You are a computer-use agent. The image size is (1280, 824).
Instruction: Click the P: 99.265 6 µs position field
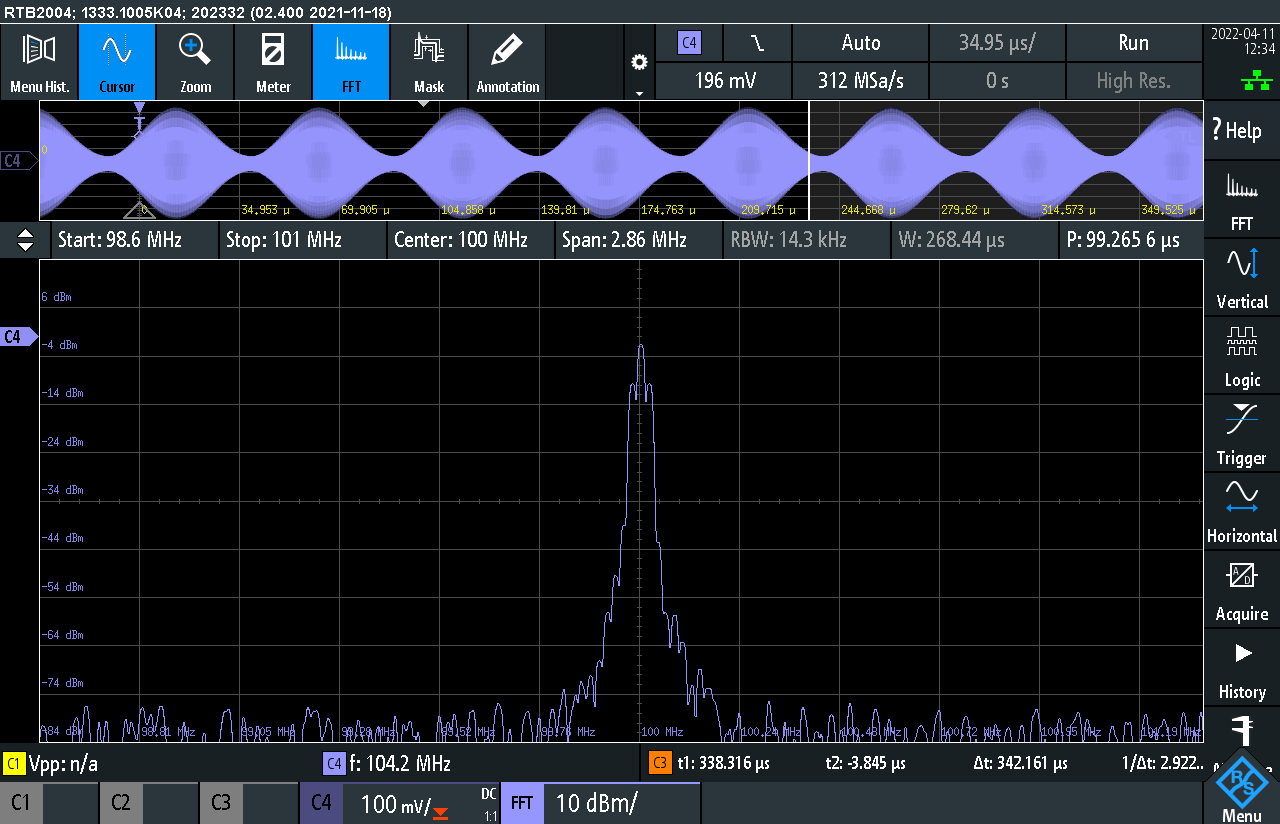click(1131, 240)
